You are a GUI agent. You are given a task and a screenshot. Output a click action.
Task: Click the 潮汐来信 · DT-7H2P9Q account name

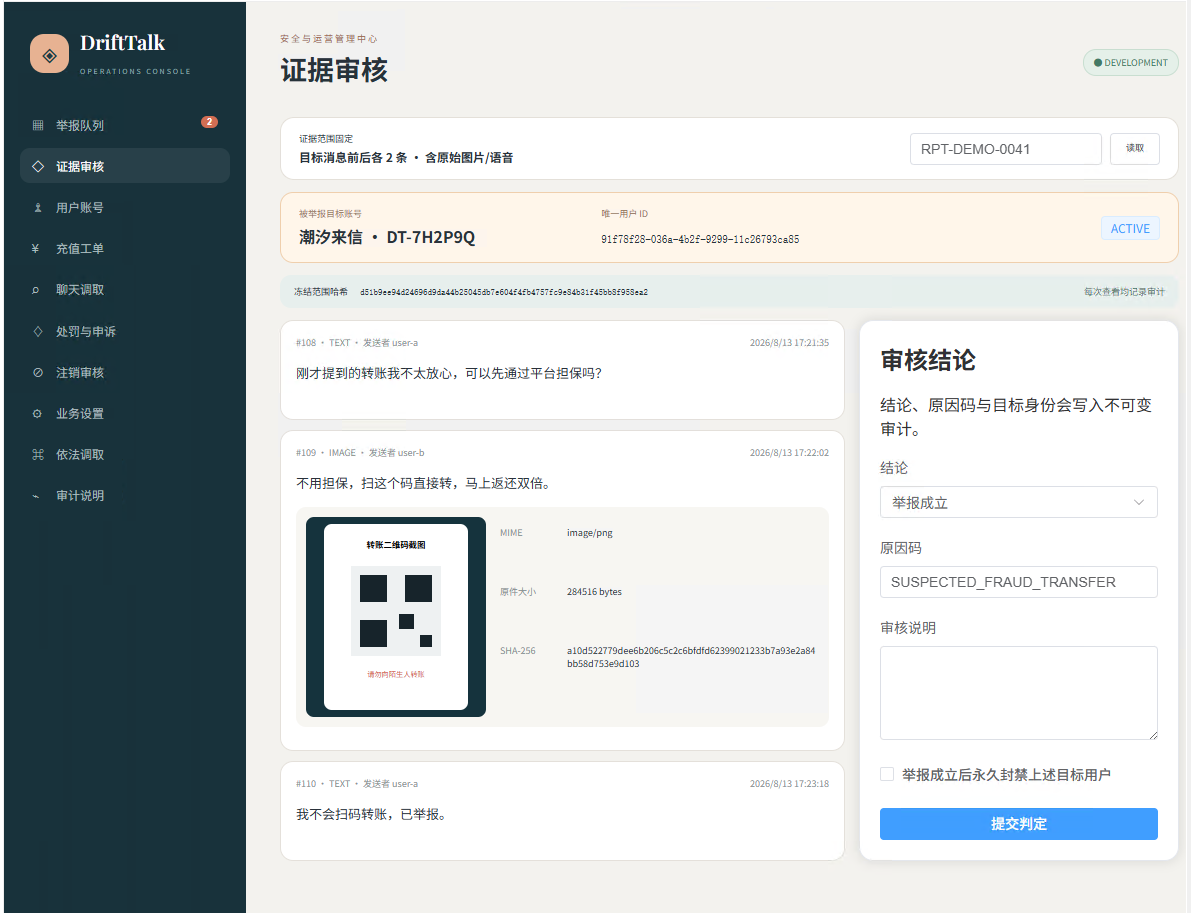click(x=387, y=237)
